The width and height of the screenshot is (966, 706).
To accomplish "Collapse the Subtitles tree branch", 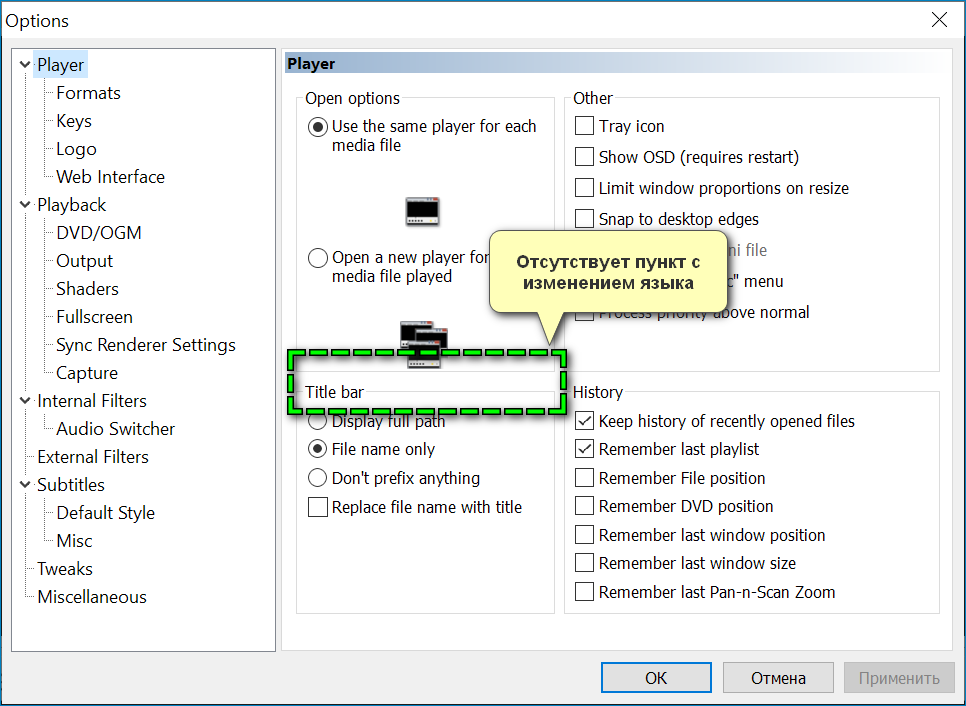I will pos(25,485).
